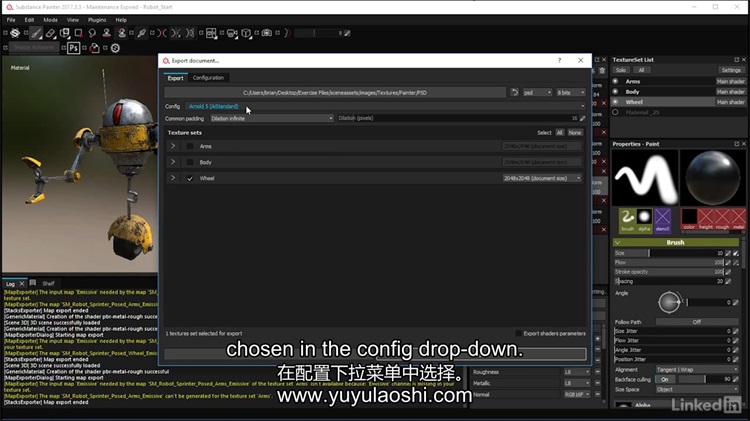Collapse the Brush section header
Viewport: 750px width, 421px height.
point(675,243)
